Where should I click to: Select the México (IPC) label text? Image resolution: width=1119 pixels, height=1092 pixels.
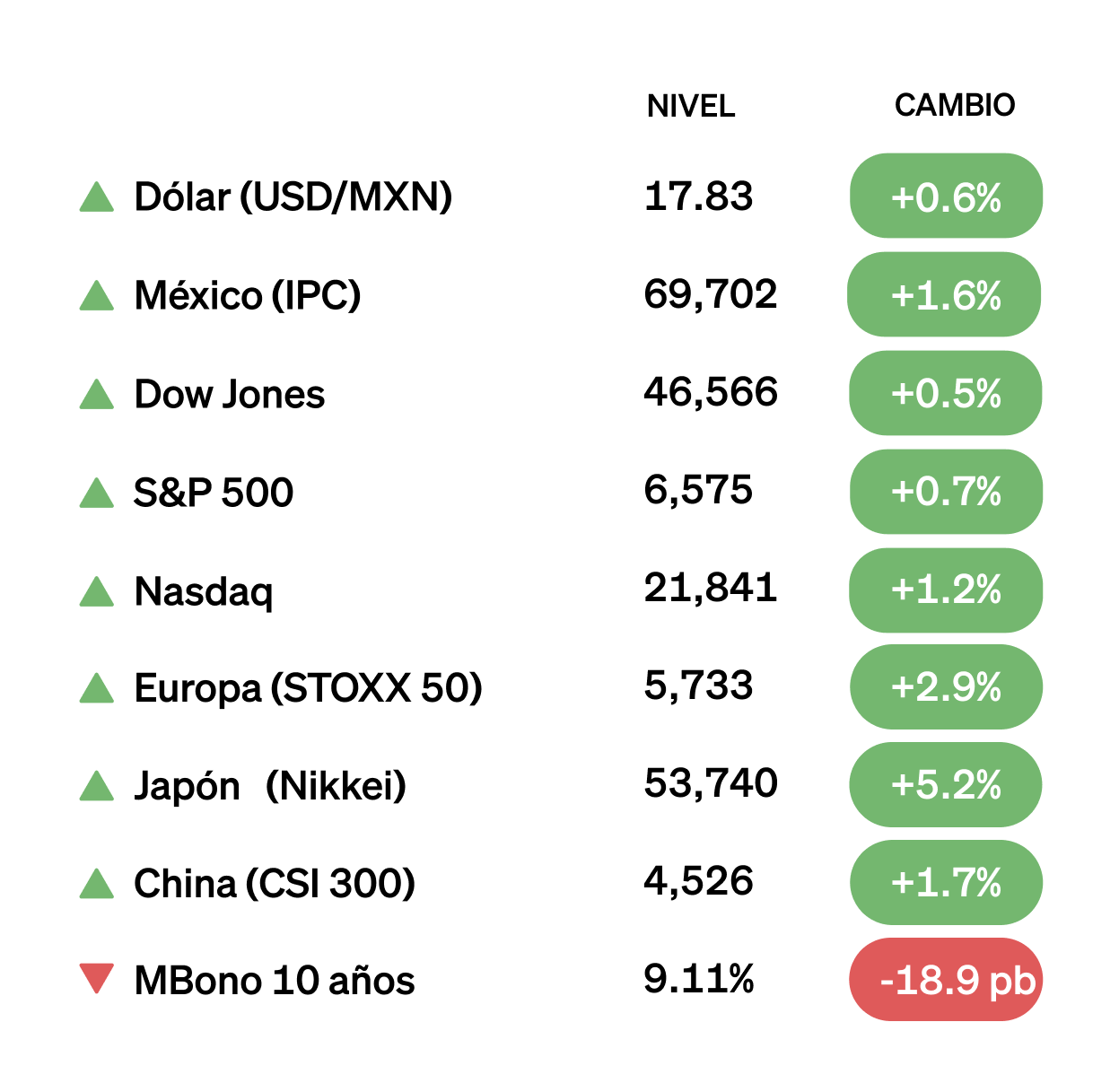click(248, 295)
